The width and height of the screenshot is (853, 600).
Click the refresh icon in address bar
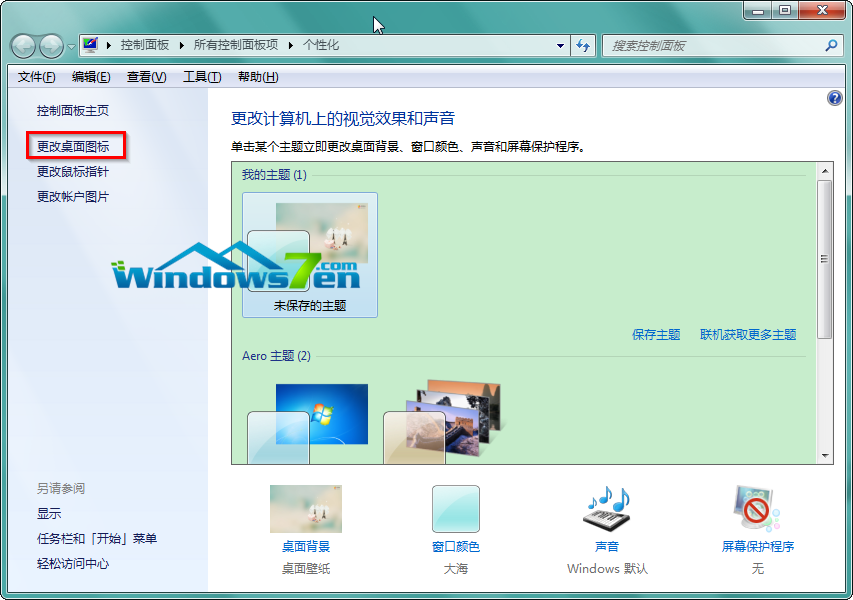583,45
